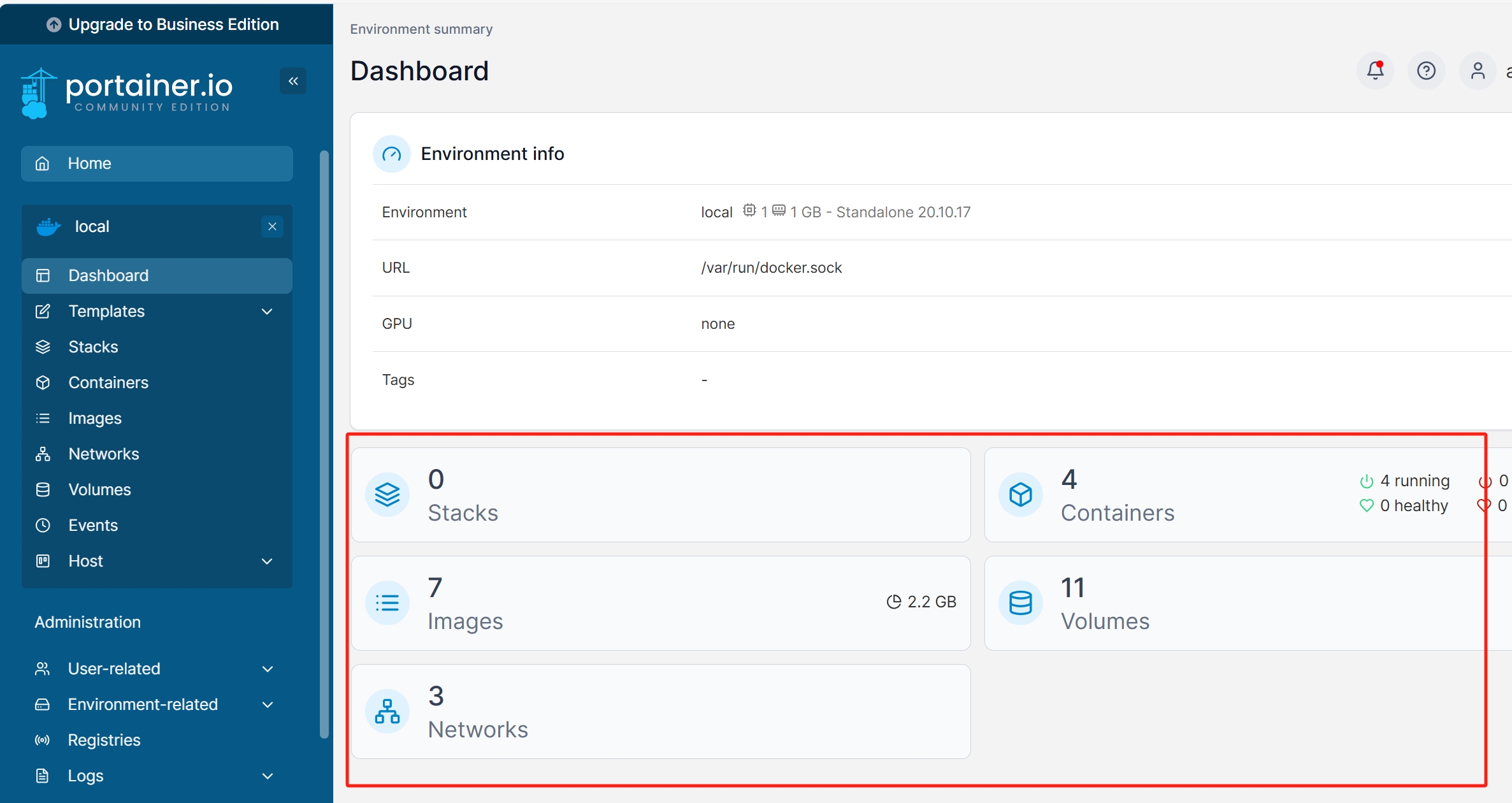Click the sidebar vertical scrollbar
1512x803 pixels.
click(x=324, y=444)
